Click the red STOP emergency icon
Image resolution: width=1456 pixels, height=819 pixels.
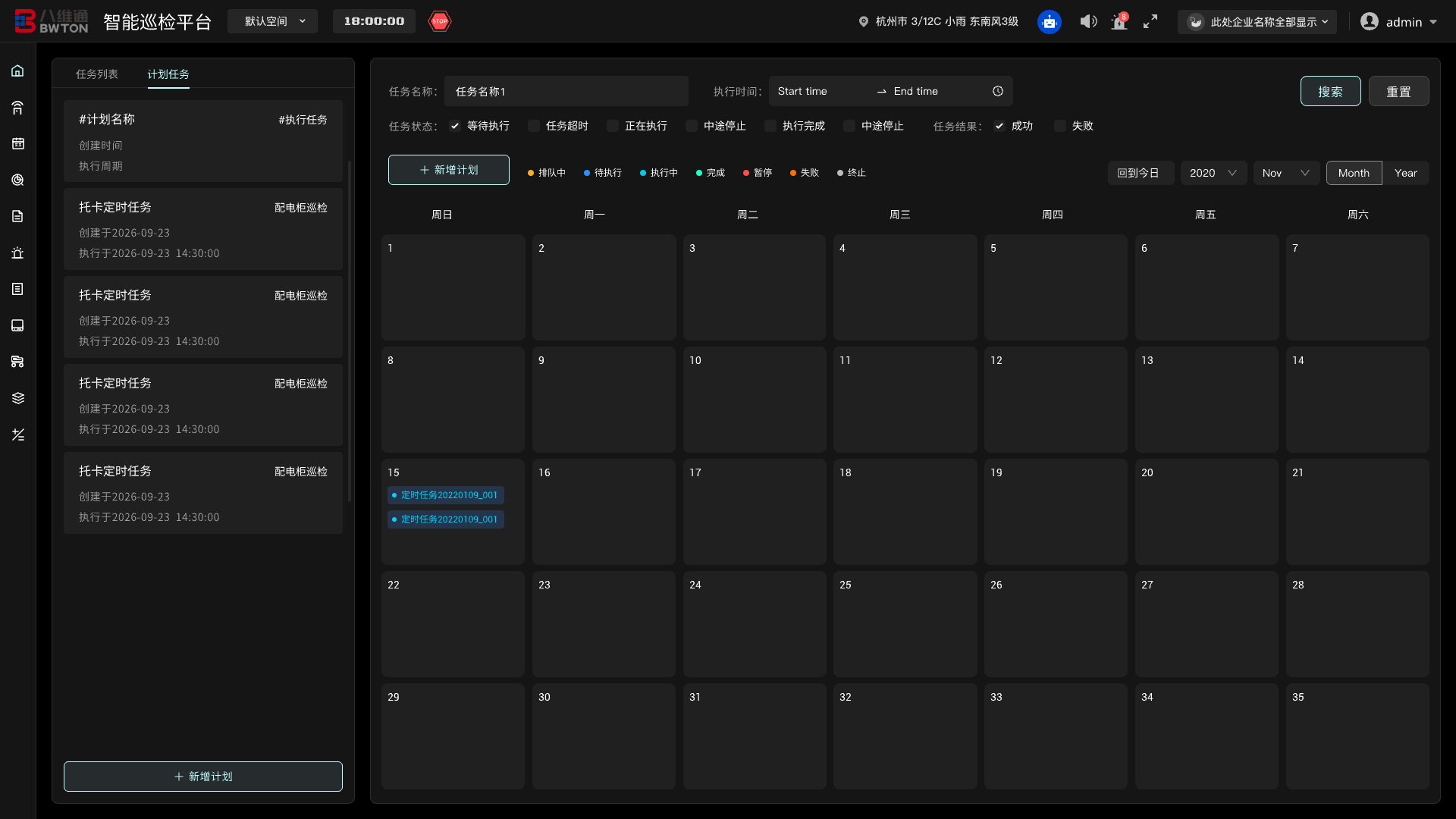click(x=440, y=21)
